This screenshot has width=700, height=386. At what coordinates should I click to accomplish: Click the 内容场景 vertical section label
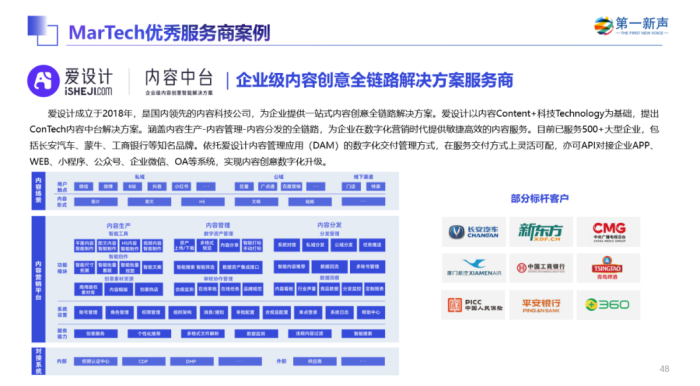tap(38, 191)
